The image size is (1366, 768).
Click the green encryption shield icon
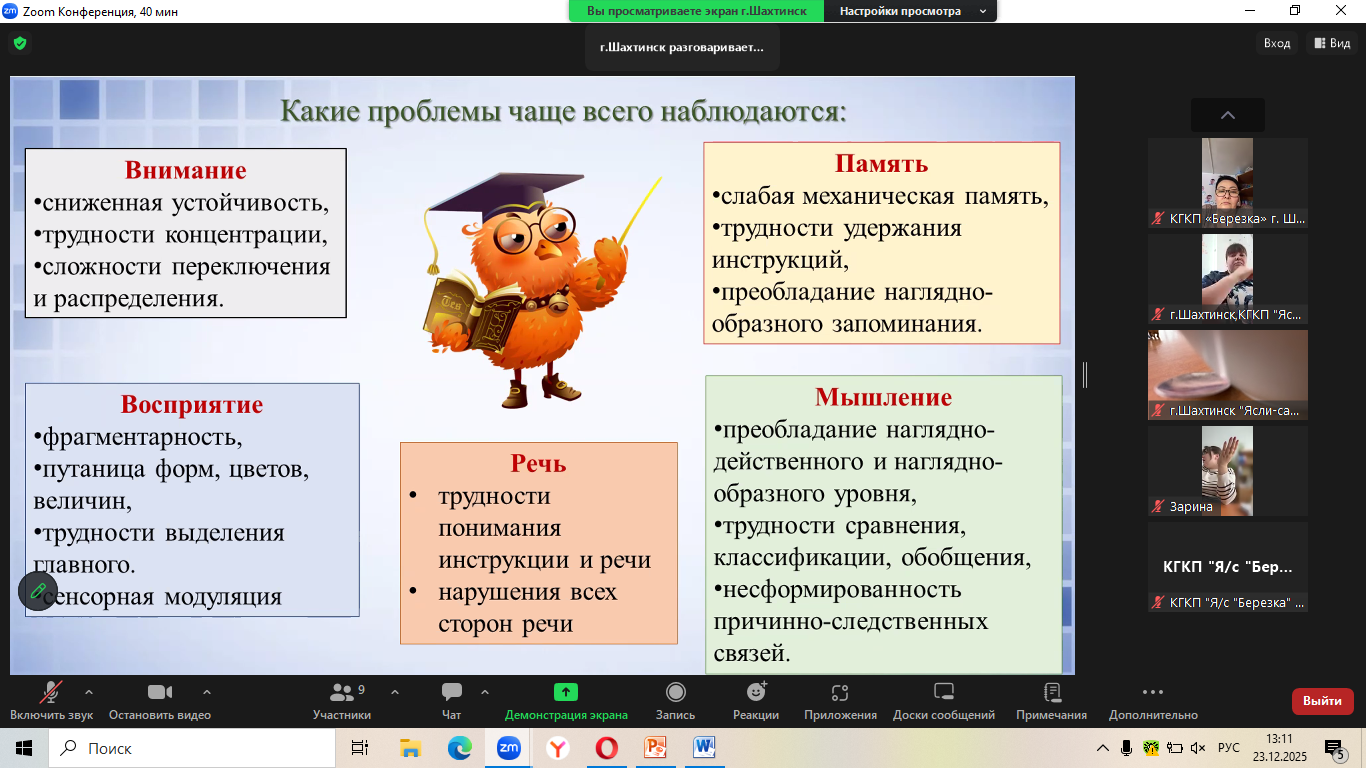(19, 44)
